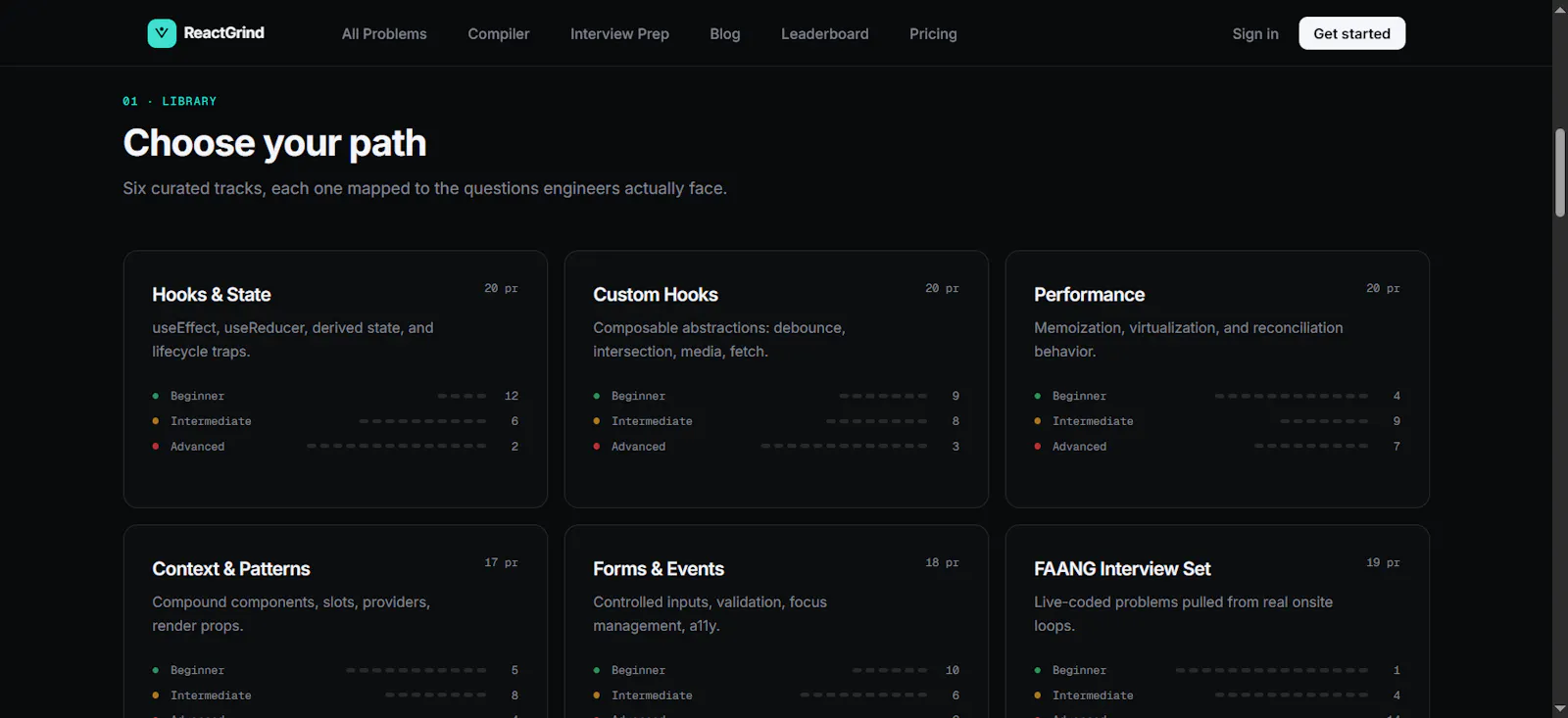Click the Performance description about memoization

(1189, 340)
